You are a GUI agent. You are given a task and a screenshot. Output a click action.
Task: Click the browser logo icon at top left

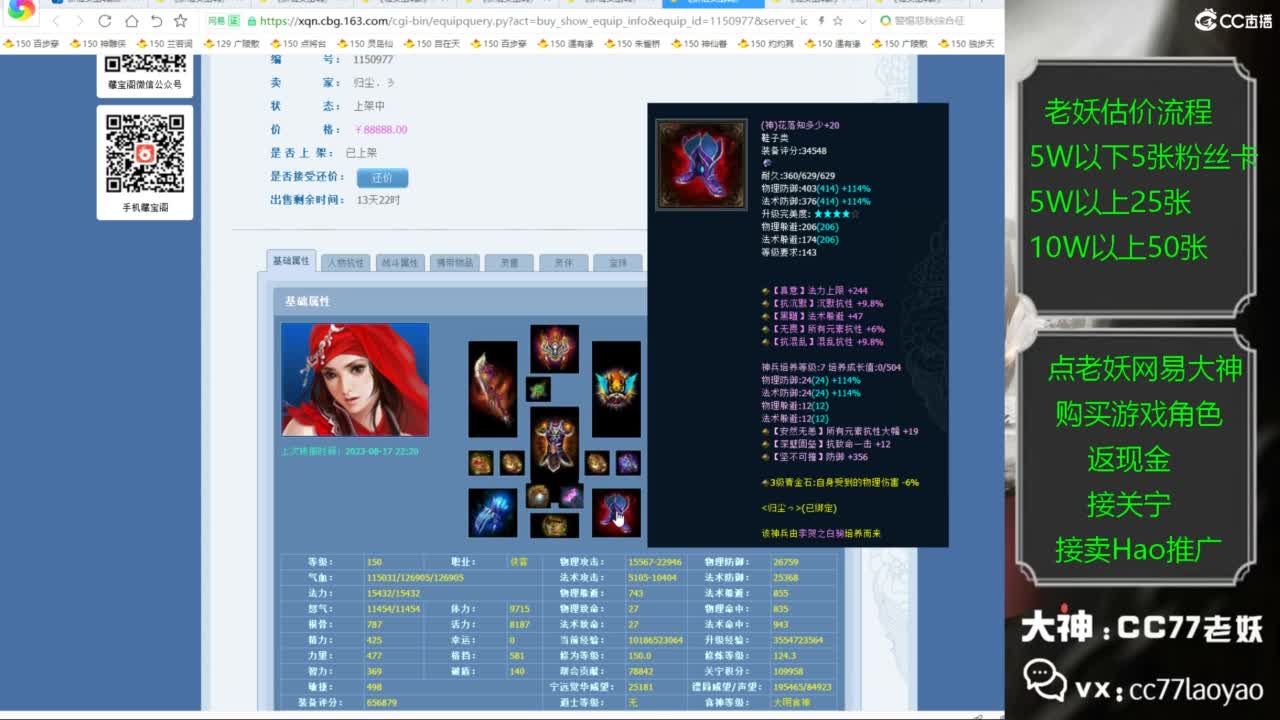coord(21,13)
